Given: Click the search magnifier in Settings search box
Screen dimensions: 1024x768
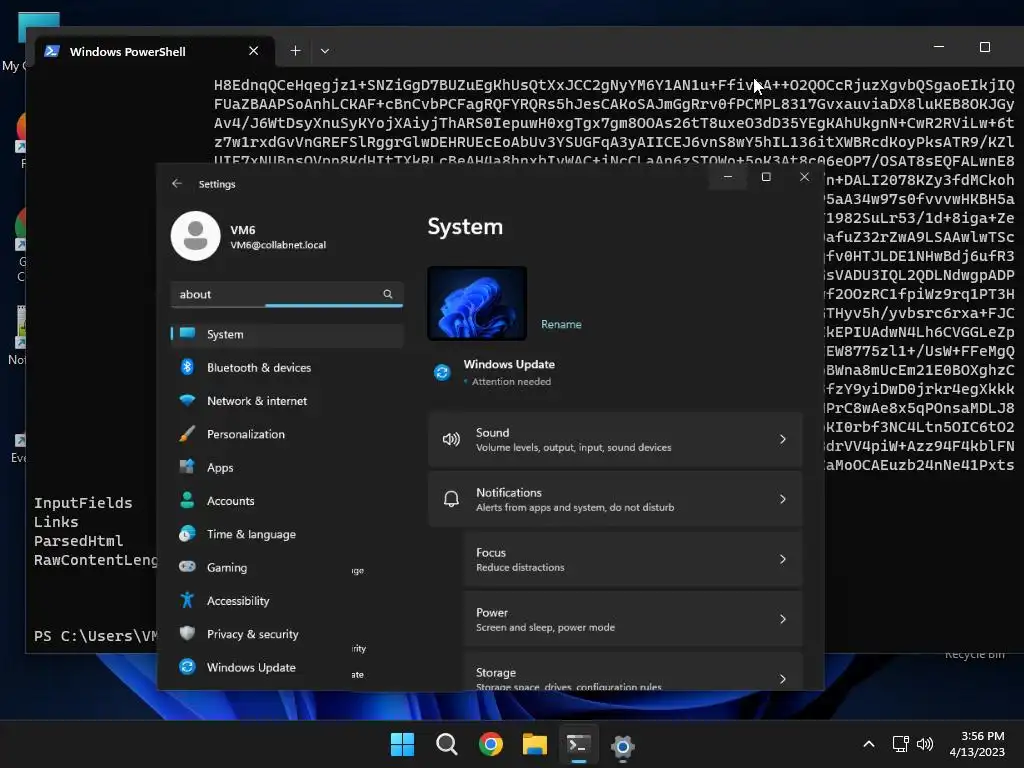Looking at the screenshot, I should [388, 294].
